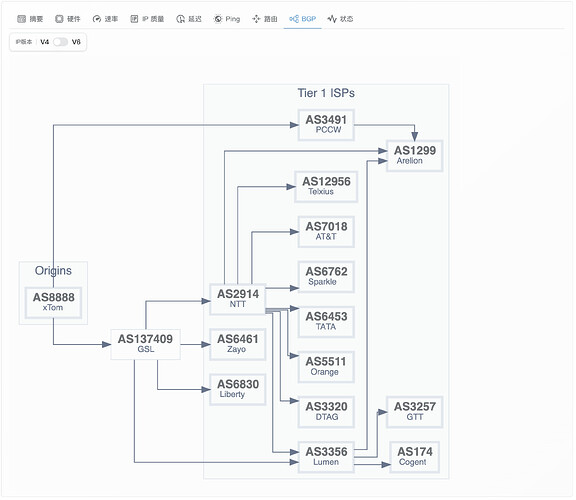
Task: Open the 路由 routing icon
Action: [x=256, y=19]
